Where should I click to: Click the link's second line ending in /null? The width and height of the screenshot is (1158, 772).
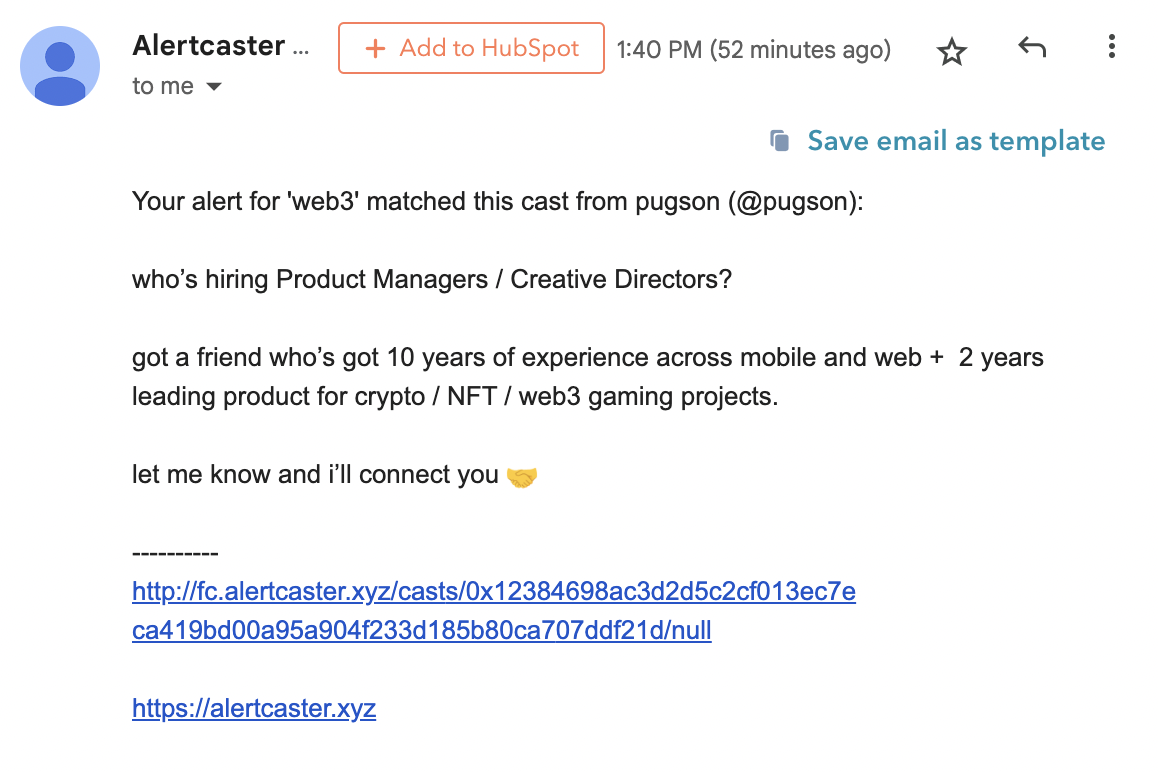click(x=421, y=631)
